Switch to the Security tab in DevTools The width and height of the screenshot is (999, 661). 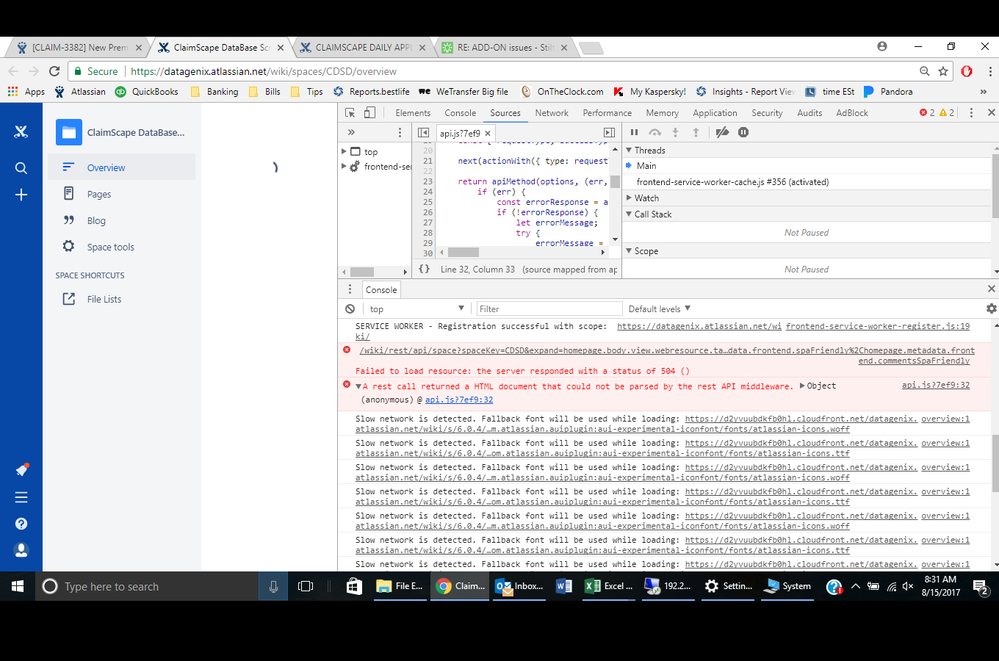767,113
